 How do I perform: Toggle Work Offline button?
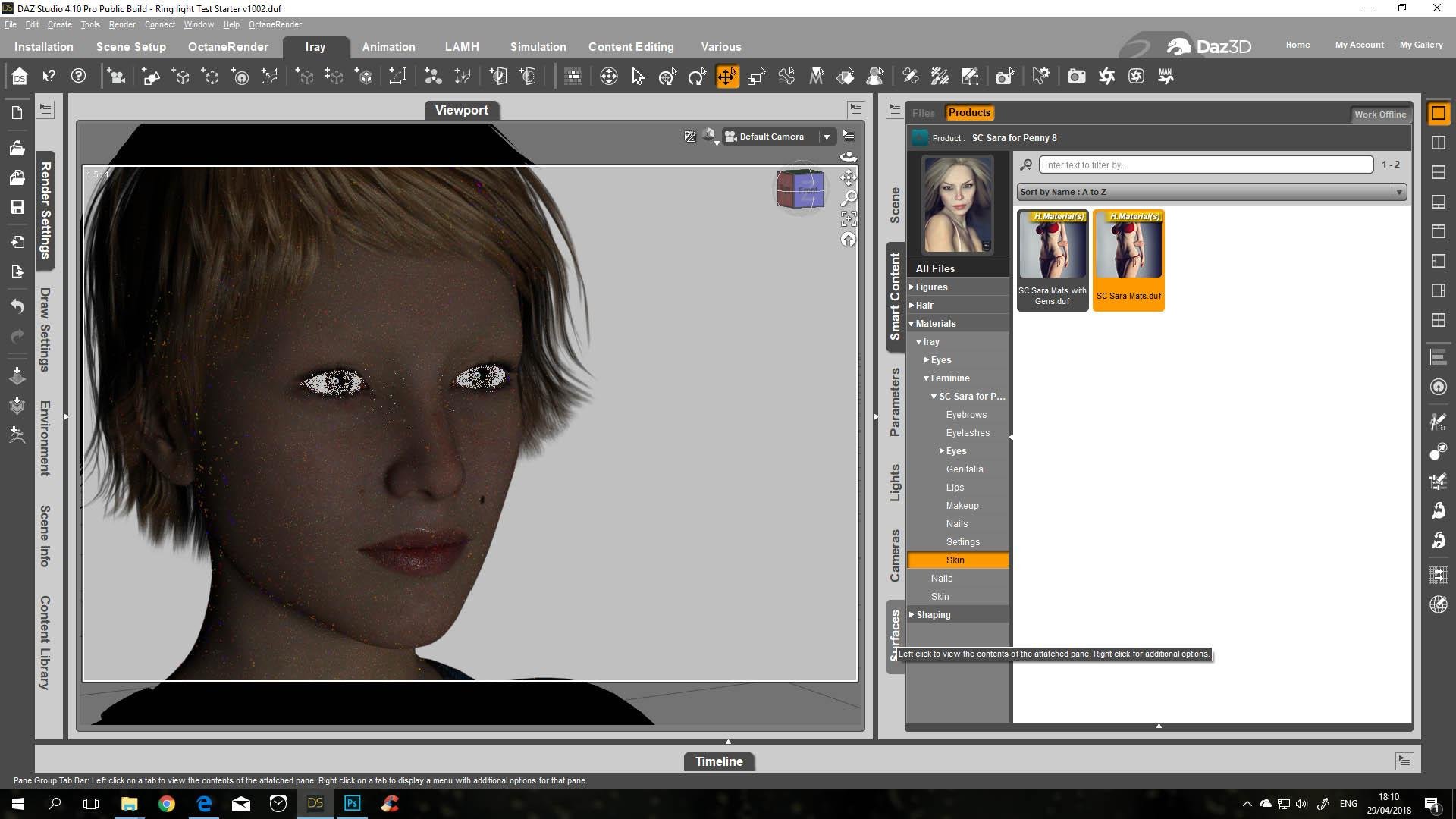tap(1379, 115)
